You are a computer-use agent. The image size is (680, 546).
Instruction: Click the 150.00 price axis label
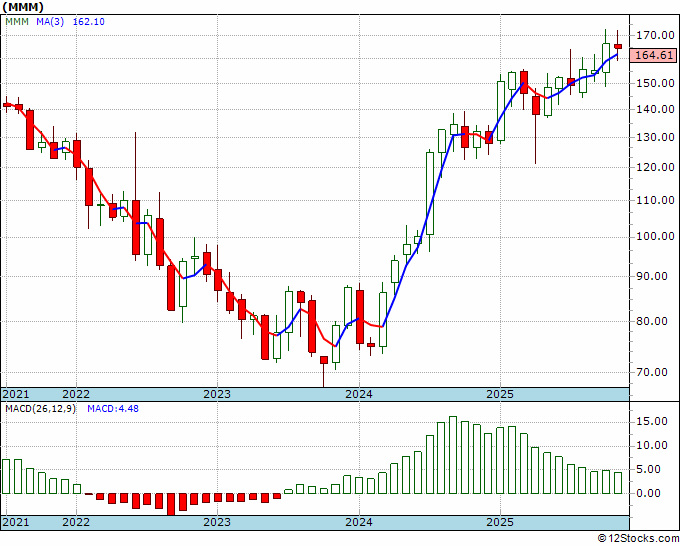coord(655,83)
